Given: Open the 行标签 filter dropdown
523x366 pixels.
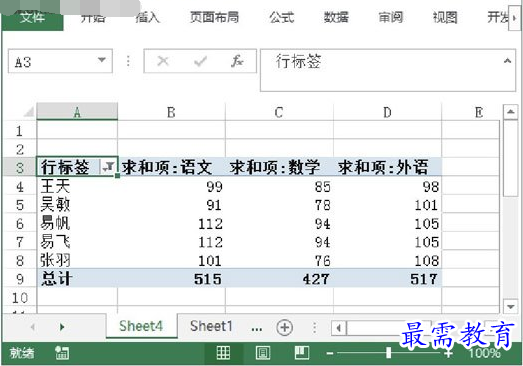Looking at the screenshot, I should [x=108, y=167].
